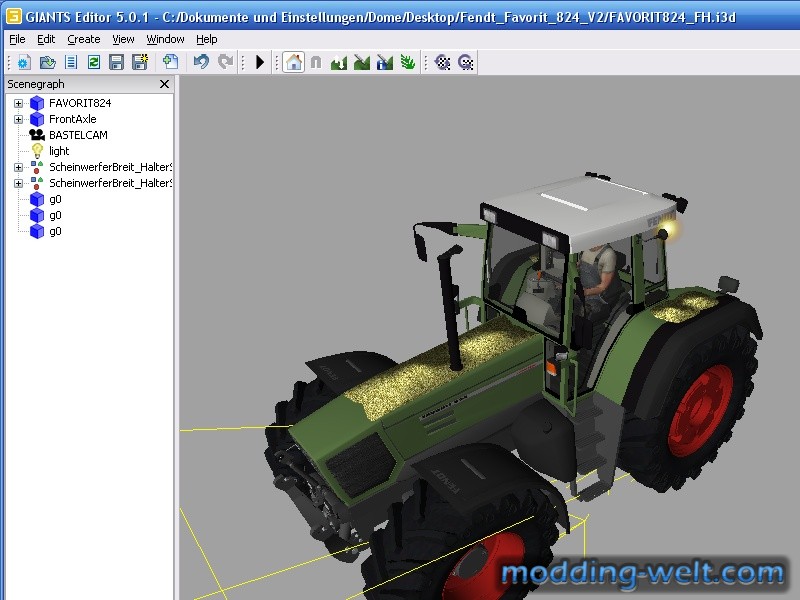Viewport: 800px width, 600px height.
Task: Click the tractor model in the viewport
Action: click(510, 388)
